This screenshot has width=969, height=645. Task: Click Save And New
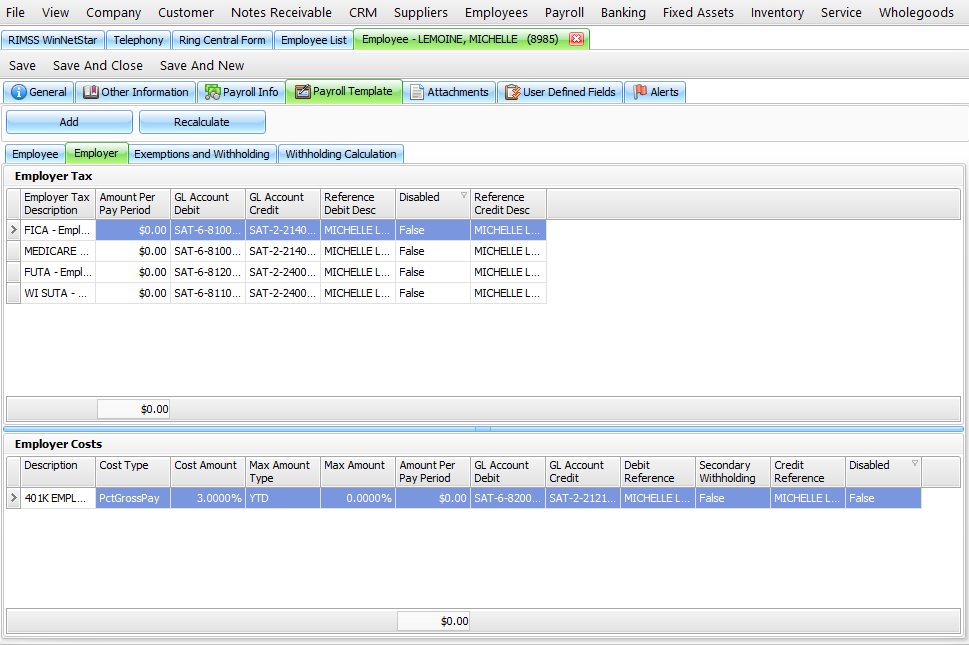[x=202, y=65]
